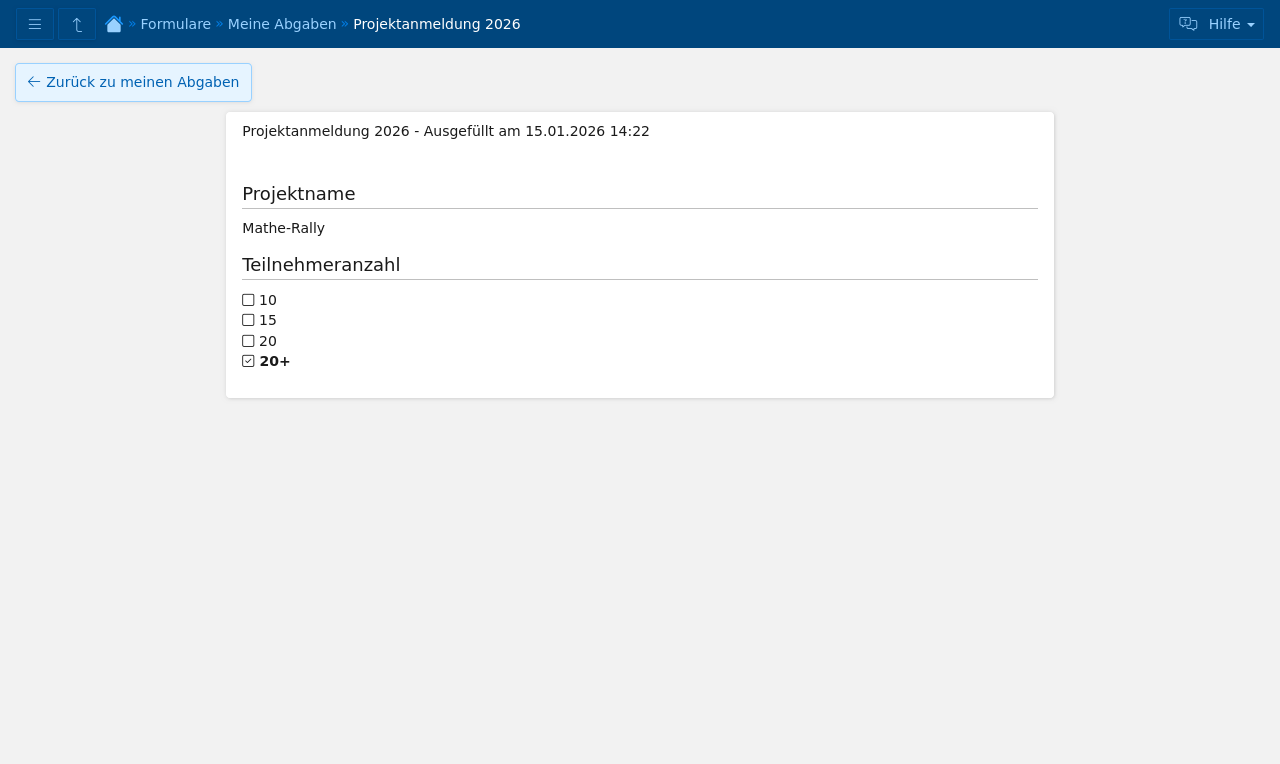
Task: Click the bold 20+ option label
Action: point(275,361)
